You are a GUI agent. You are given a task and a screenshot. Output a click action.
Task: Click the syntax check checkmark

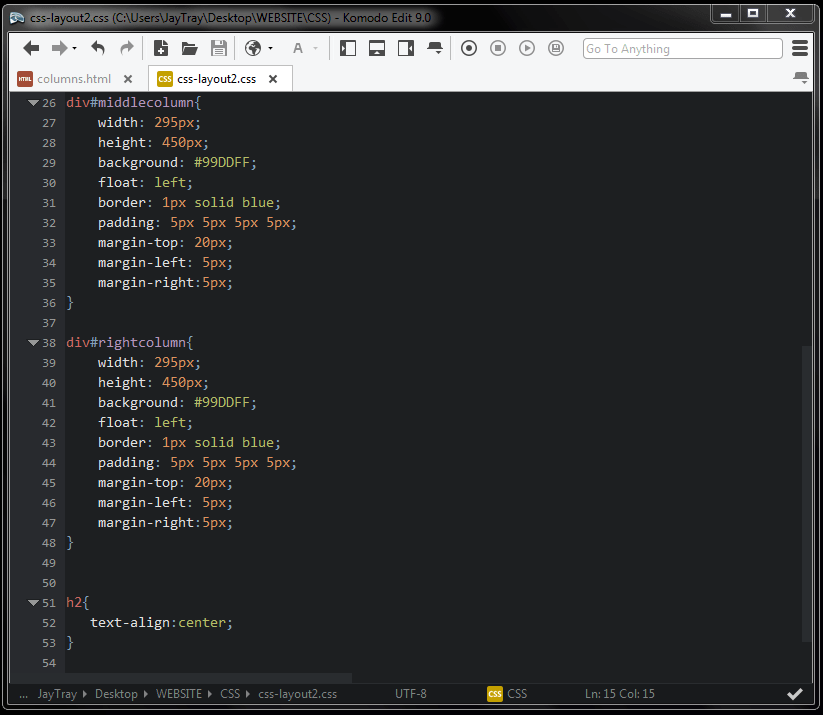[795, 693]
